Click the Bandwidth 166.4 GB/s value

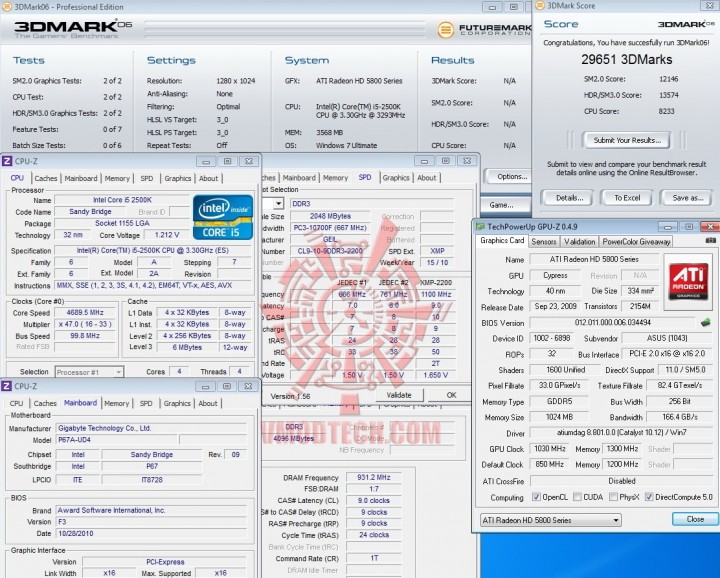(x=680, y=417)
